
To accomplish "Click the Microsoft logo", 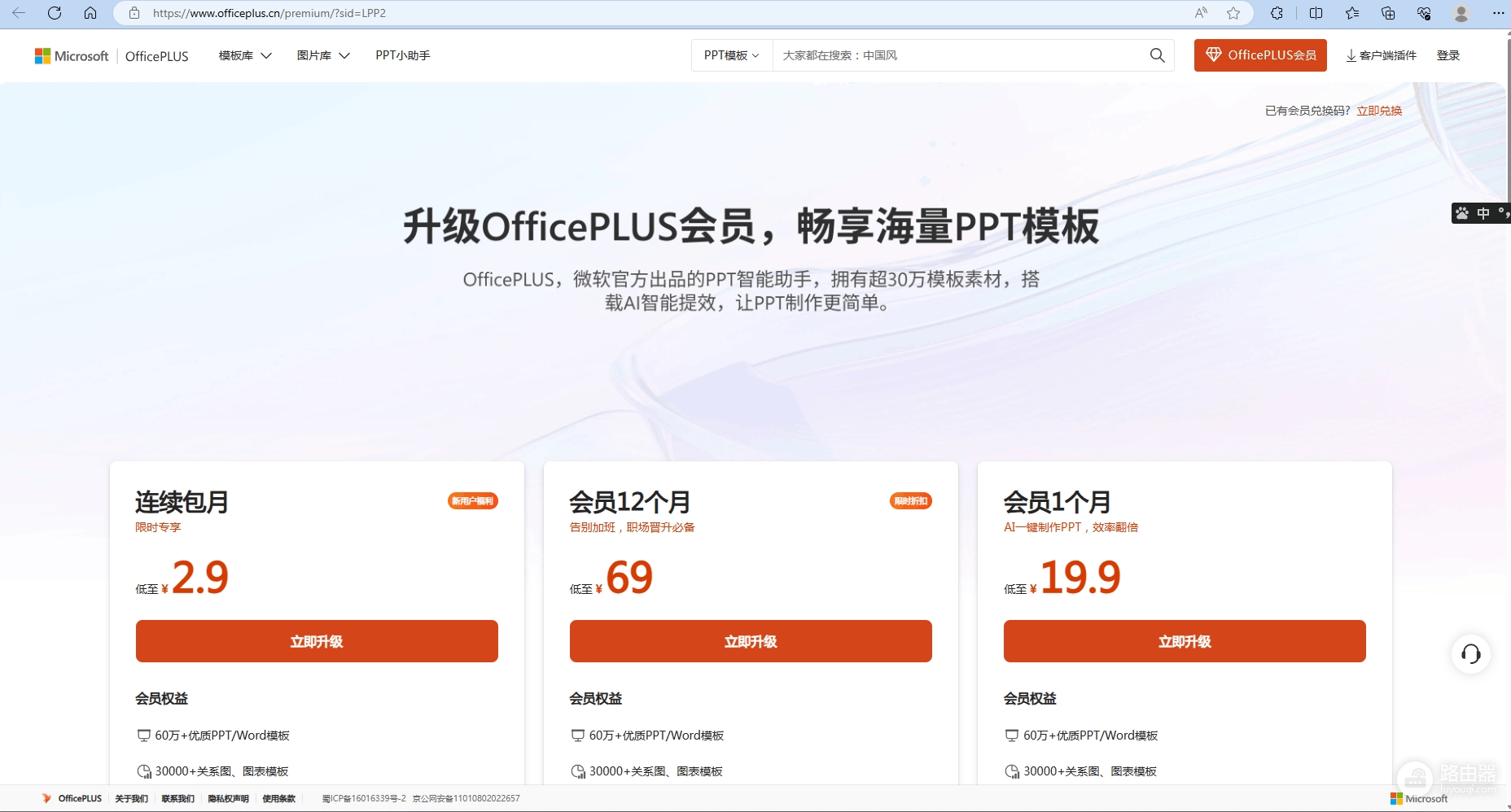I will click(x=72, y=55).
